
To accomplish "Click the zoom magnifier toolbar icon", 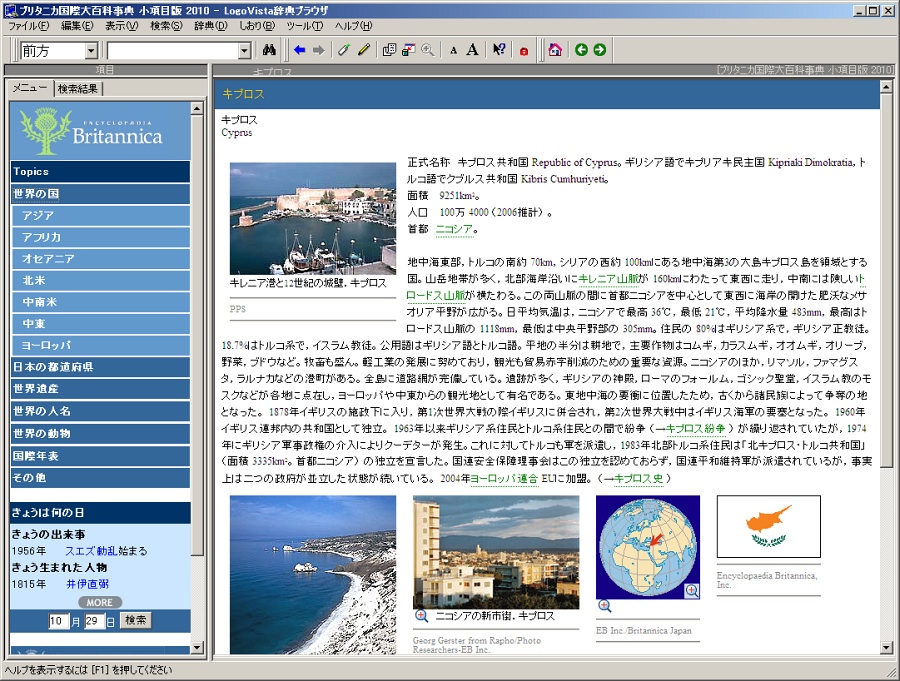I will pyautogui.click(x=427, y=51).
